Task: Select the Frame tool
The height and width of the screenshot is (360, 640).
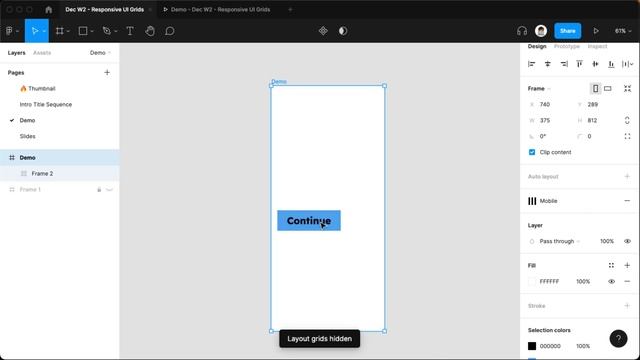Action: point(60,31)
